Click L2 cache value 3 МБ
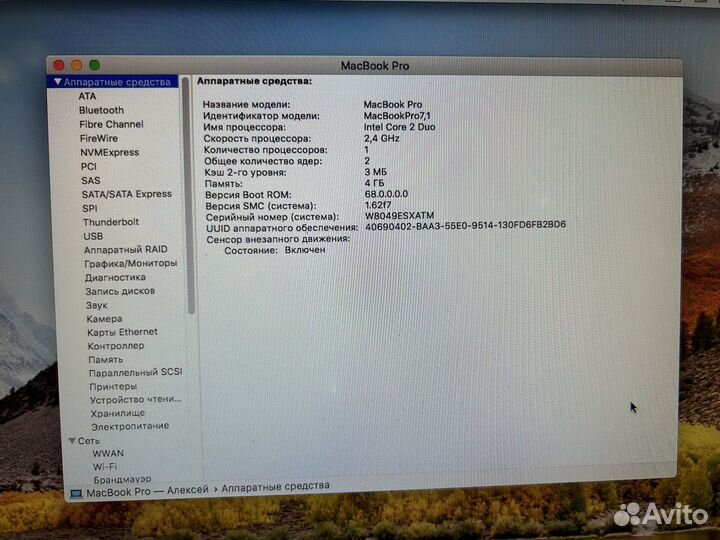The image size is (720, 540). [x=376, y=172]
